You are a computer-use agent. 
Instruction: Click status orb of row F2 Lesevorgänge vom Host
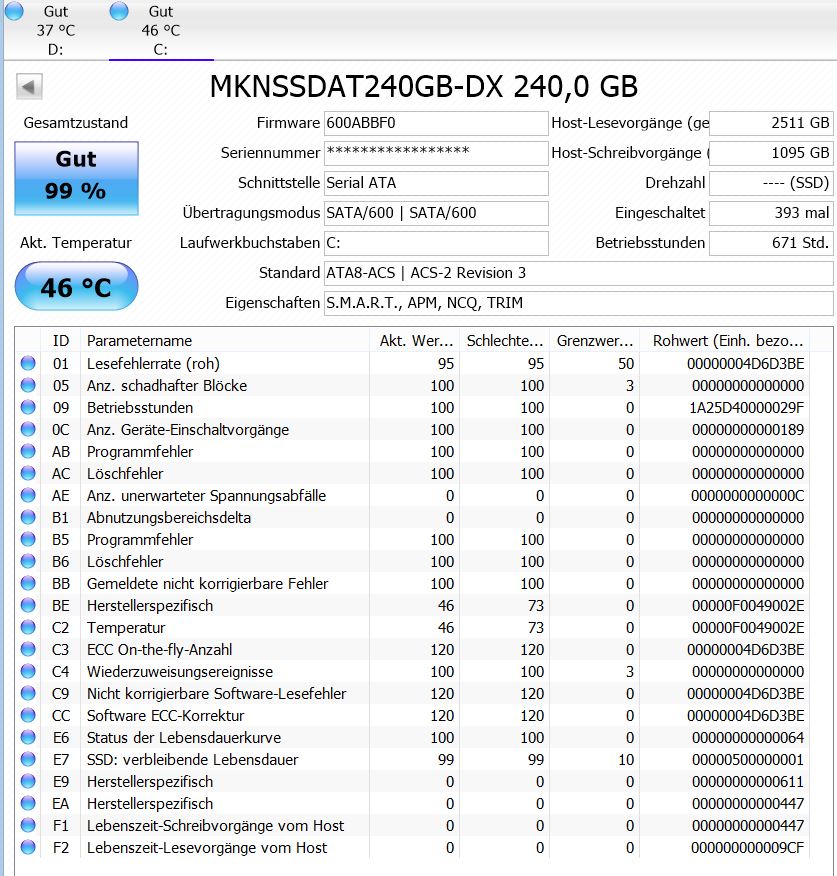28,848
